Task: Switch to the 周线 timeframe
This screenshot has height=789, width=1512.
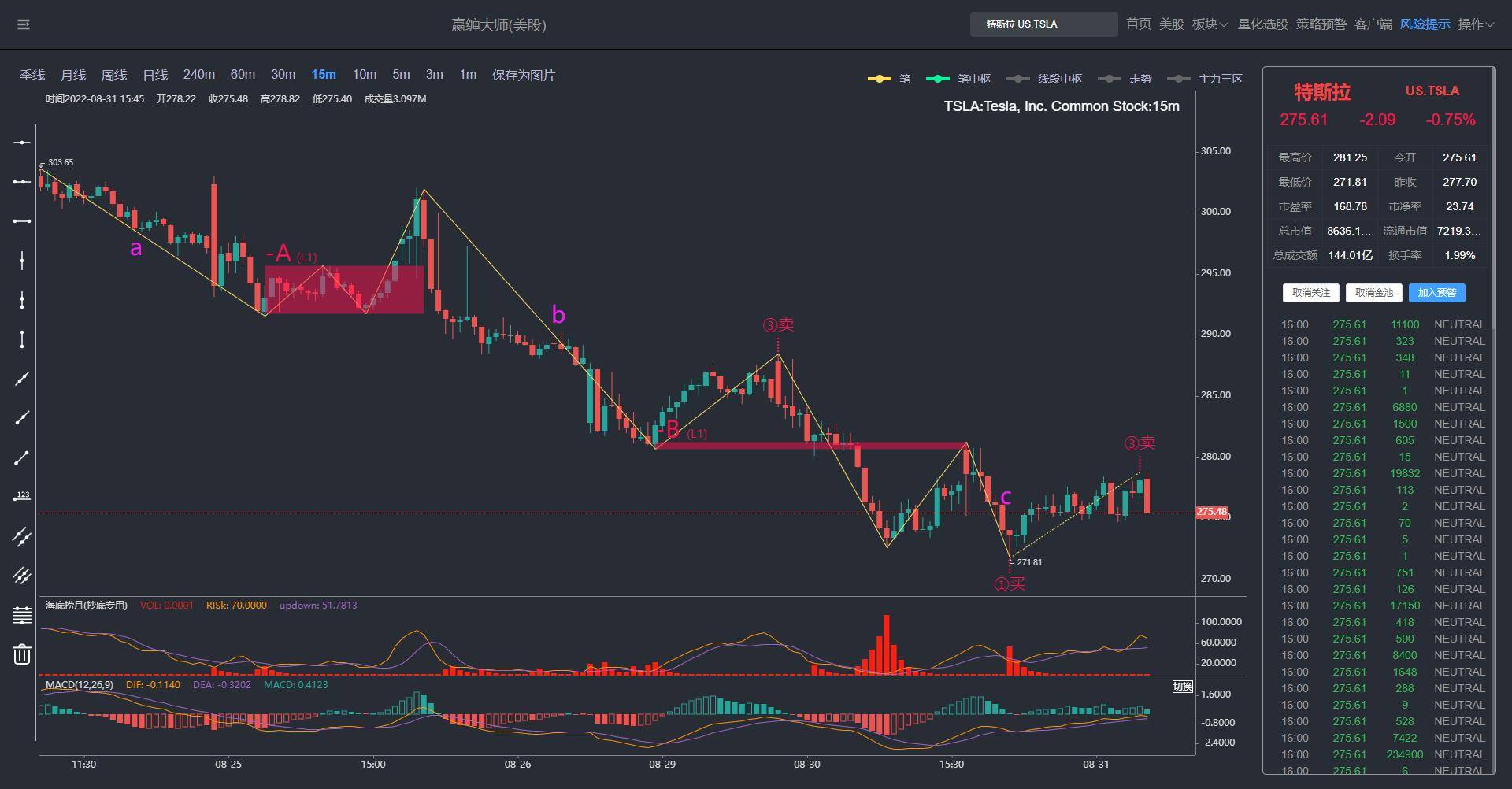Action: pos(114,75)
